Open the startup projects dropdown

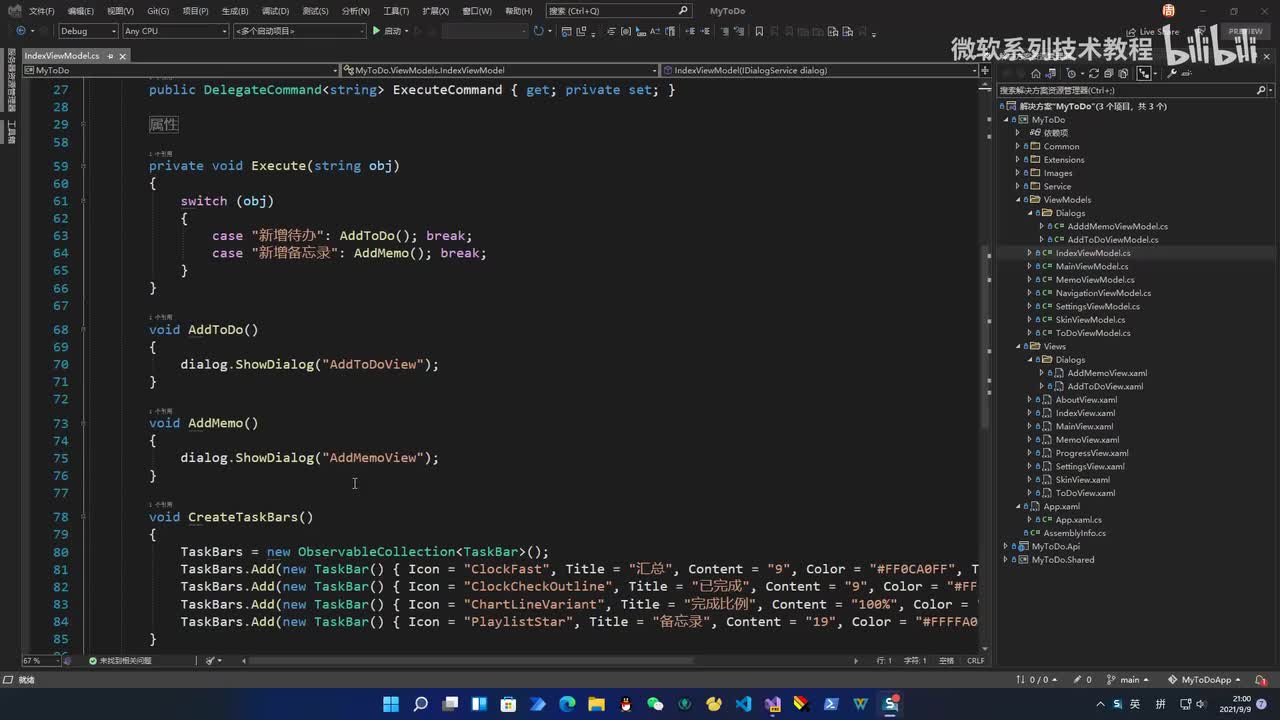pyautogui.click(x=299, y=31)
